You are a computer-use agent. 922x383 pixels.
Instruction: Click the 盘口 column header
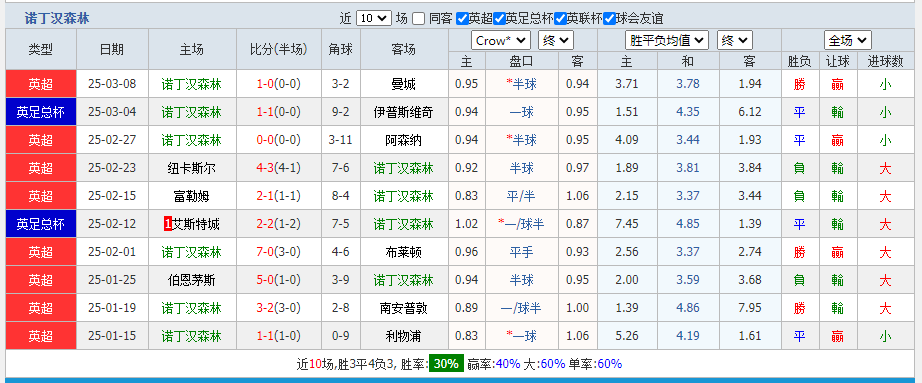(x=522, y=61)
